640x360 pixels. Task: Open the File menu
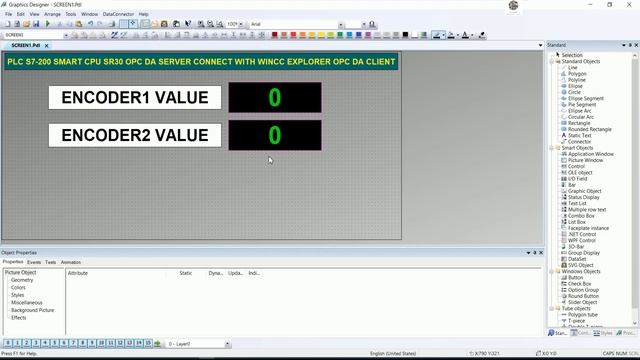click(9, 14)
